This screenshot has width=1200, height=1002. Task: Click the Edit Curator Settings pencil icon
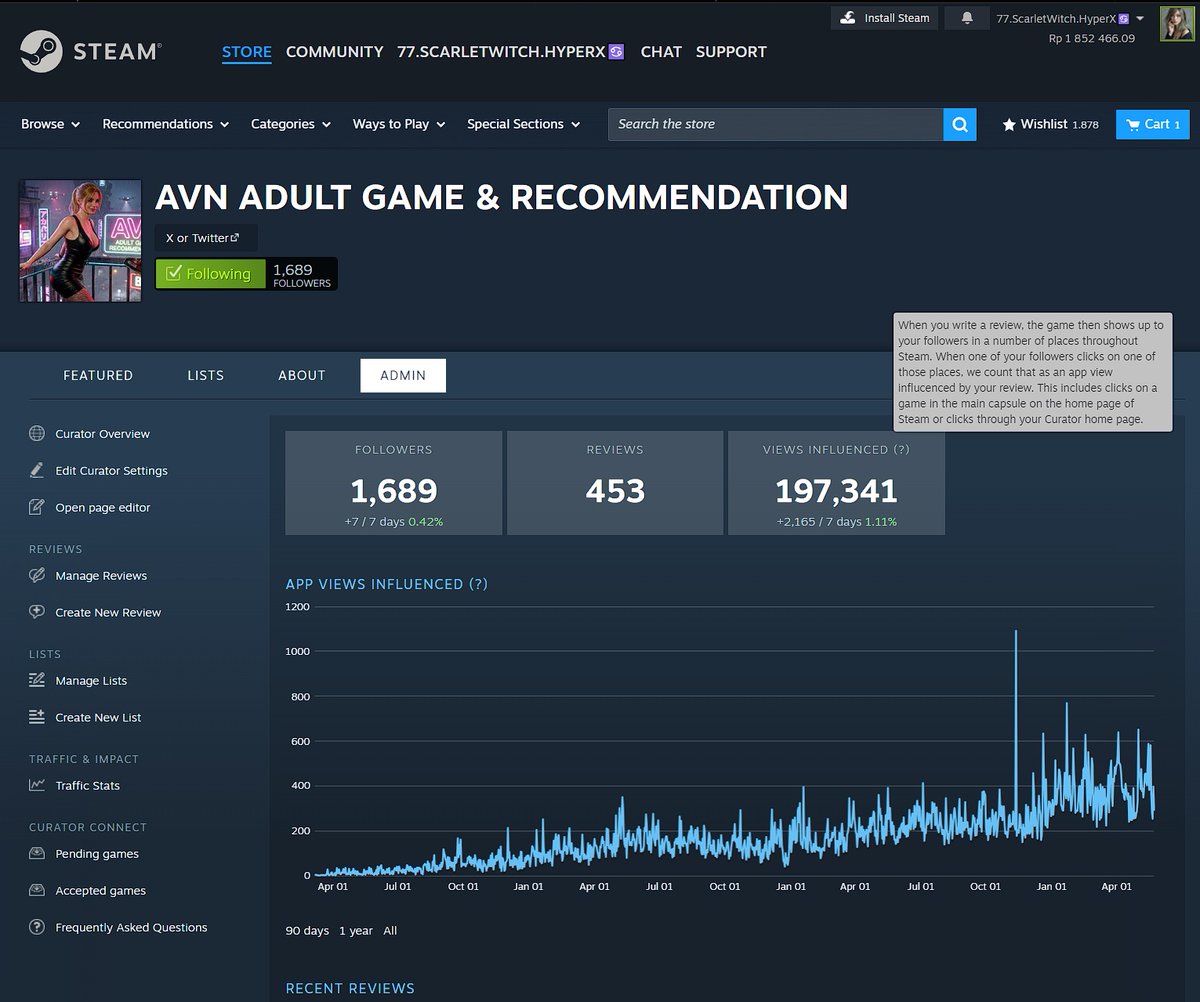[x=37, y=470]
